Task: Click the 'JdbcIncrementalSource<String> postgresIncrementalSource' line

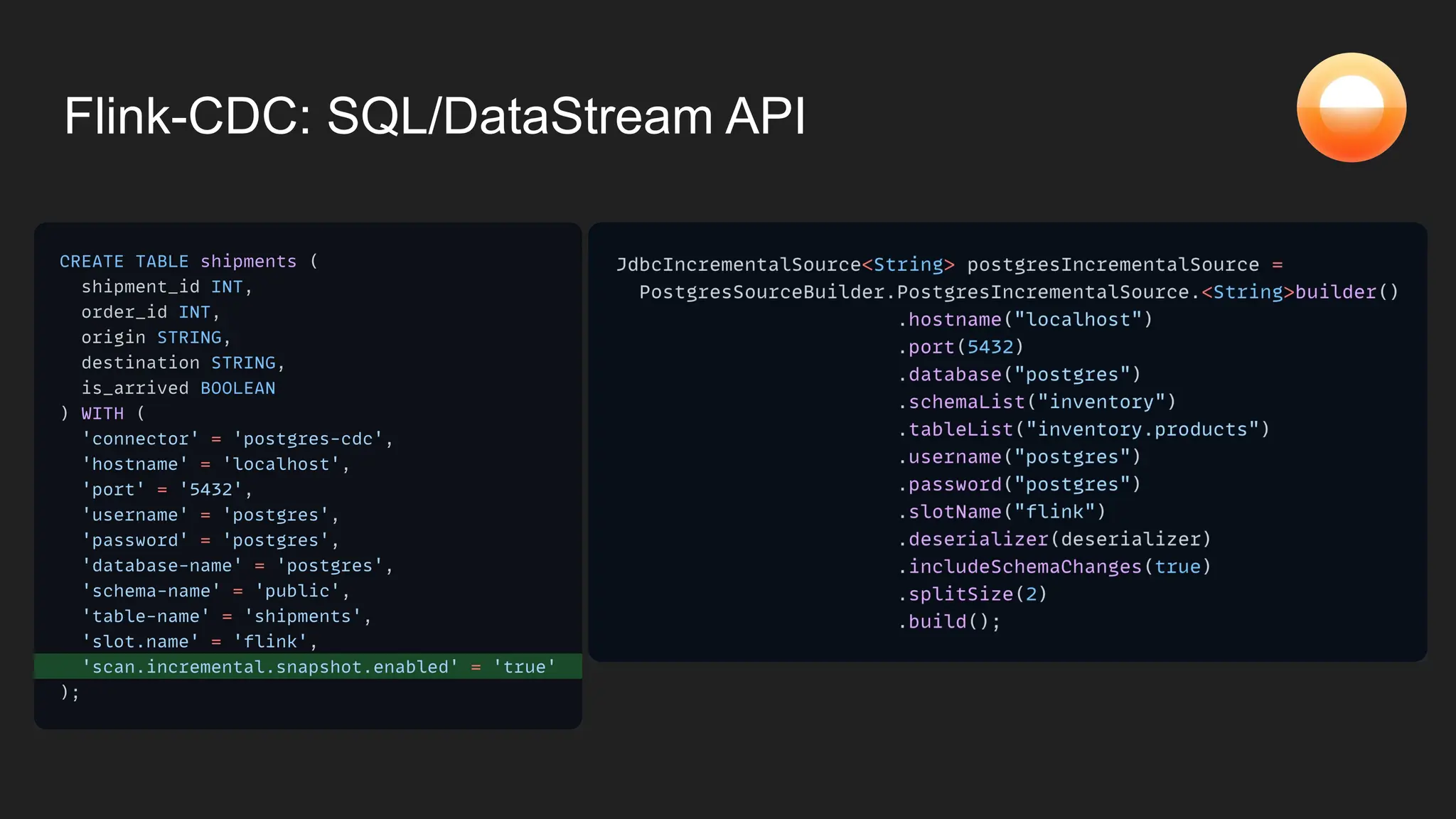Action: click(950, 265)
